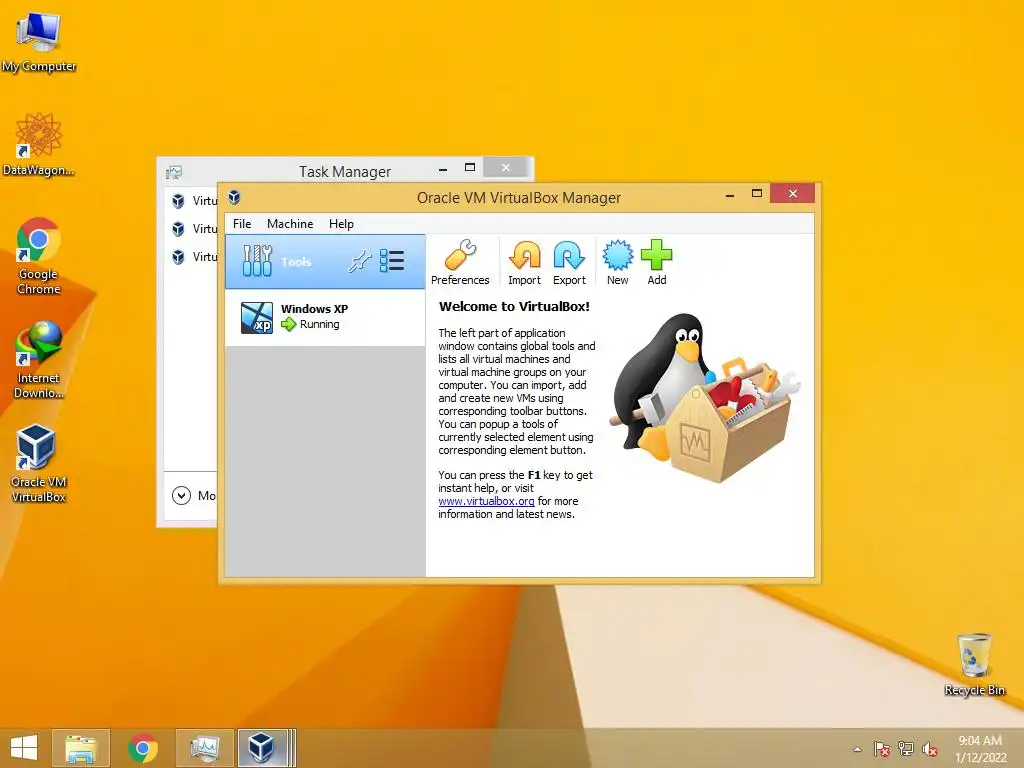Click the Tux toolbox illustration

click(705, 398)
